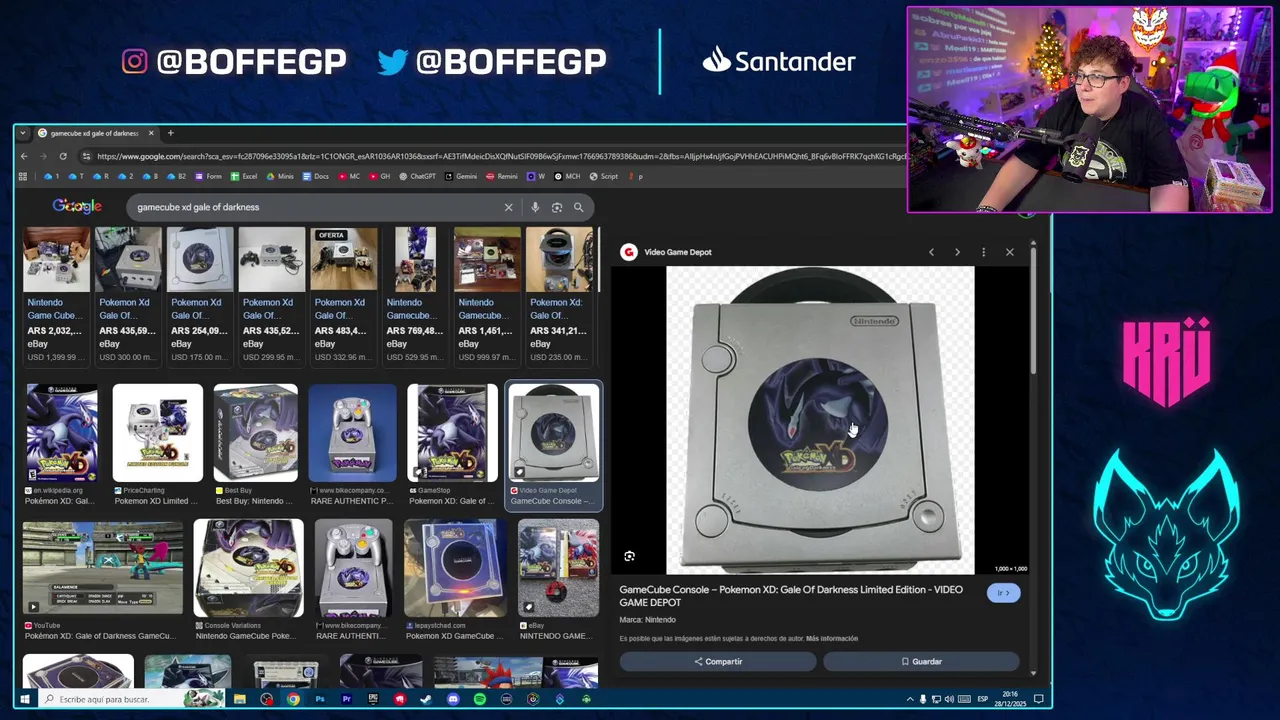Reload the Google search page
The image size is (1280, 720).
coord(63,156)
